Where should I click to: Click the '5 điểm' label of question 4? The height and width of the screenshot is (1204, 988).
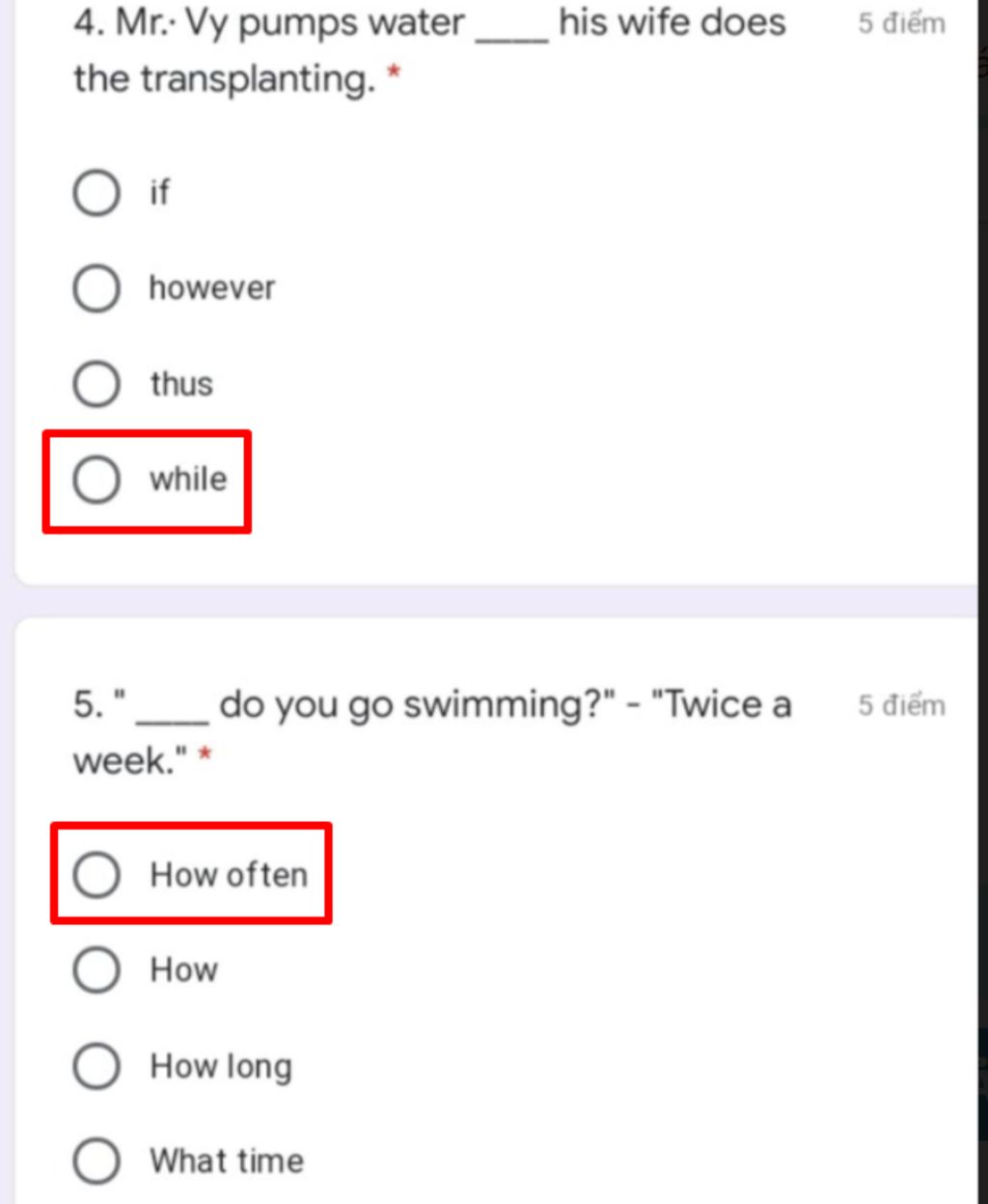[x=902, y=23]
